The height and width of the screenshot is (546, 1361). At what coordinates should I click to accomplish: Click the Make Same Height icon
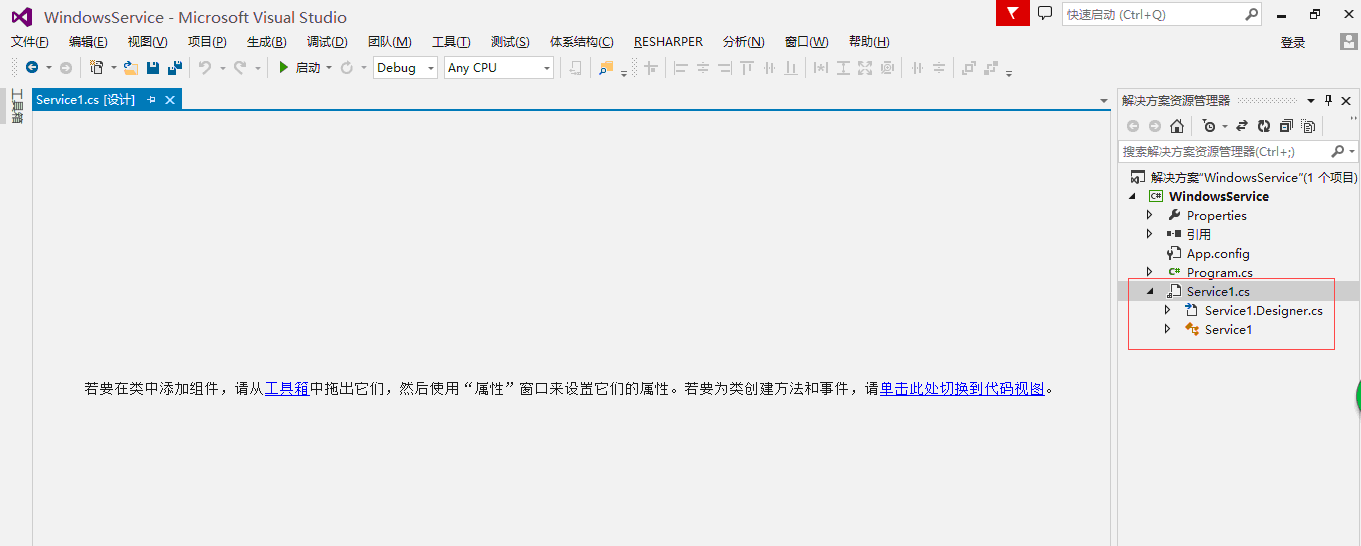(843, 67)
